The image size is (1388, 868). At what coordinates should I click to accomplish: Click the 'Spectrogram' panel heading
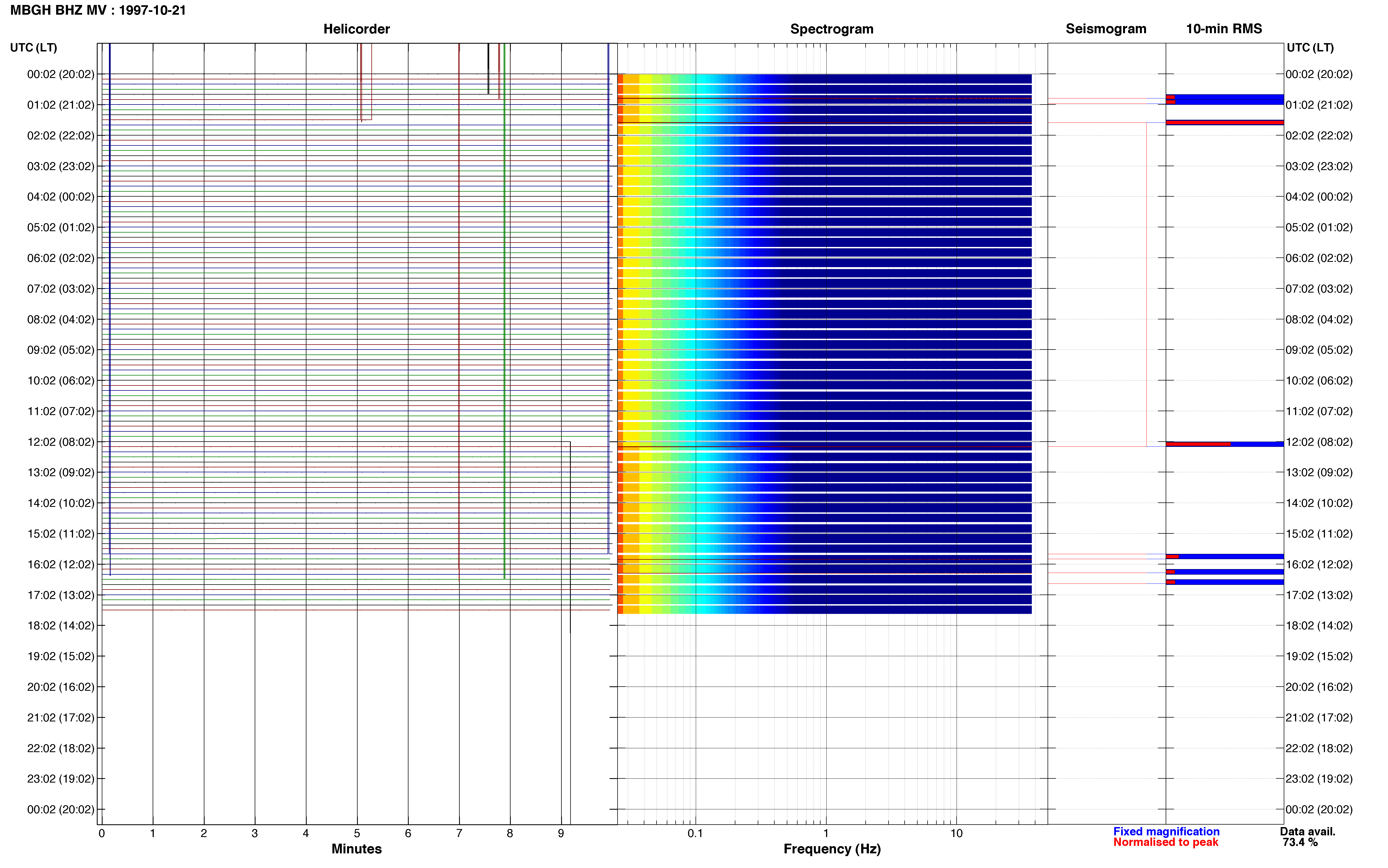[832, 29]
